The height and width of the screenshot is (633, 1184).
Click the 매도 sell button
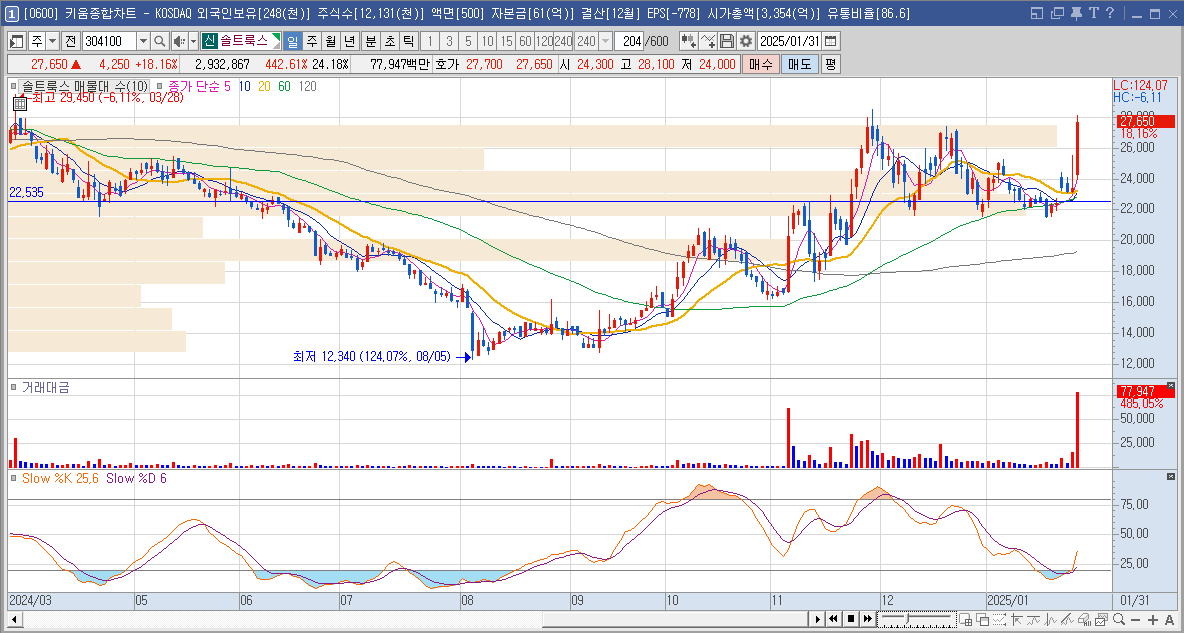point(800,64)
